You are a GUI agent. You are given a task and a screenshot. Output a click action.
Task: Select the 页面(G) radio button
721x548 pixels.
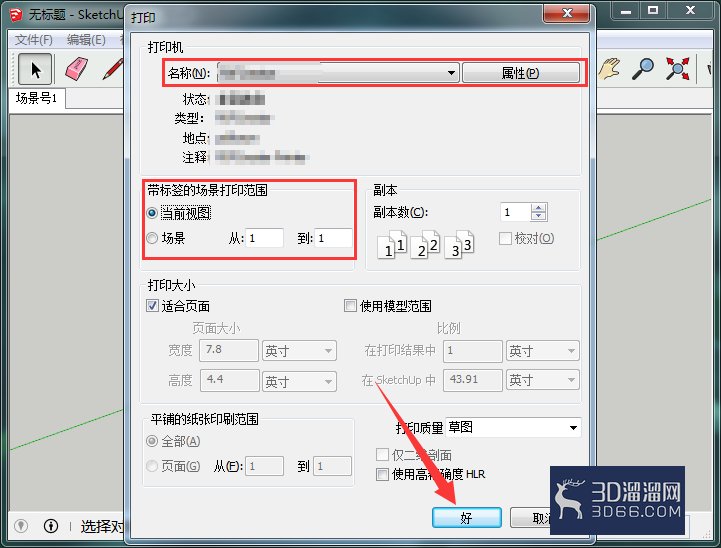coord(152,466)
